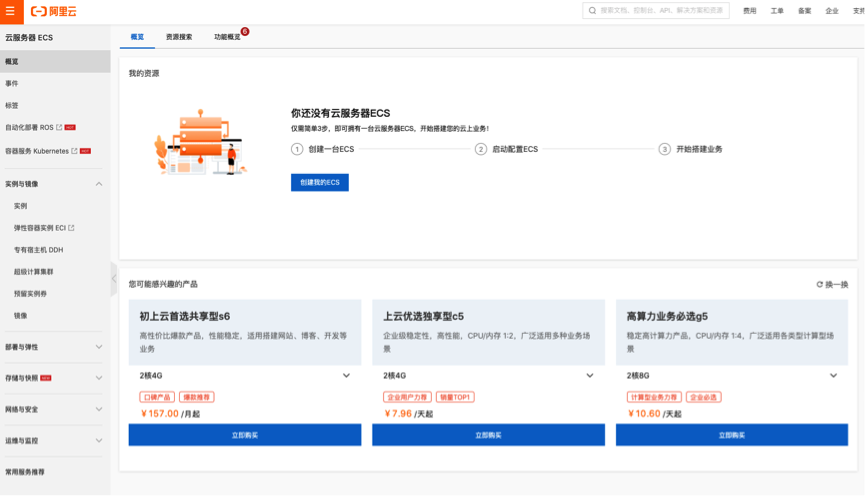Expand the 部署与弹性 section
This screenshot has height=496, width=865.
[99, 347]
